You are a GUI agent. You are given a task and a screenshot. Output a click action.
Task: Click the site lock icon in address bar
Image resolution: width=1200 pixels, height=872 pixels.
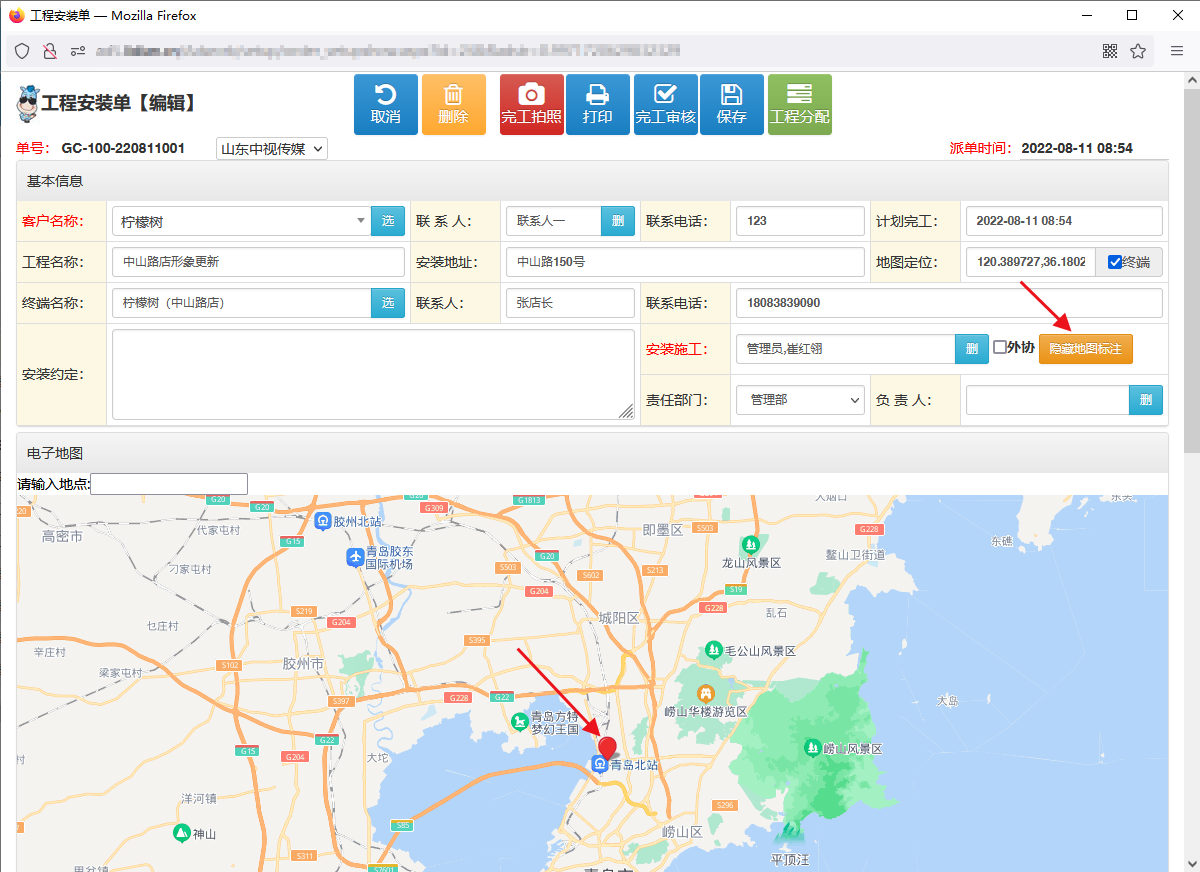point(49,51)
